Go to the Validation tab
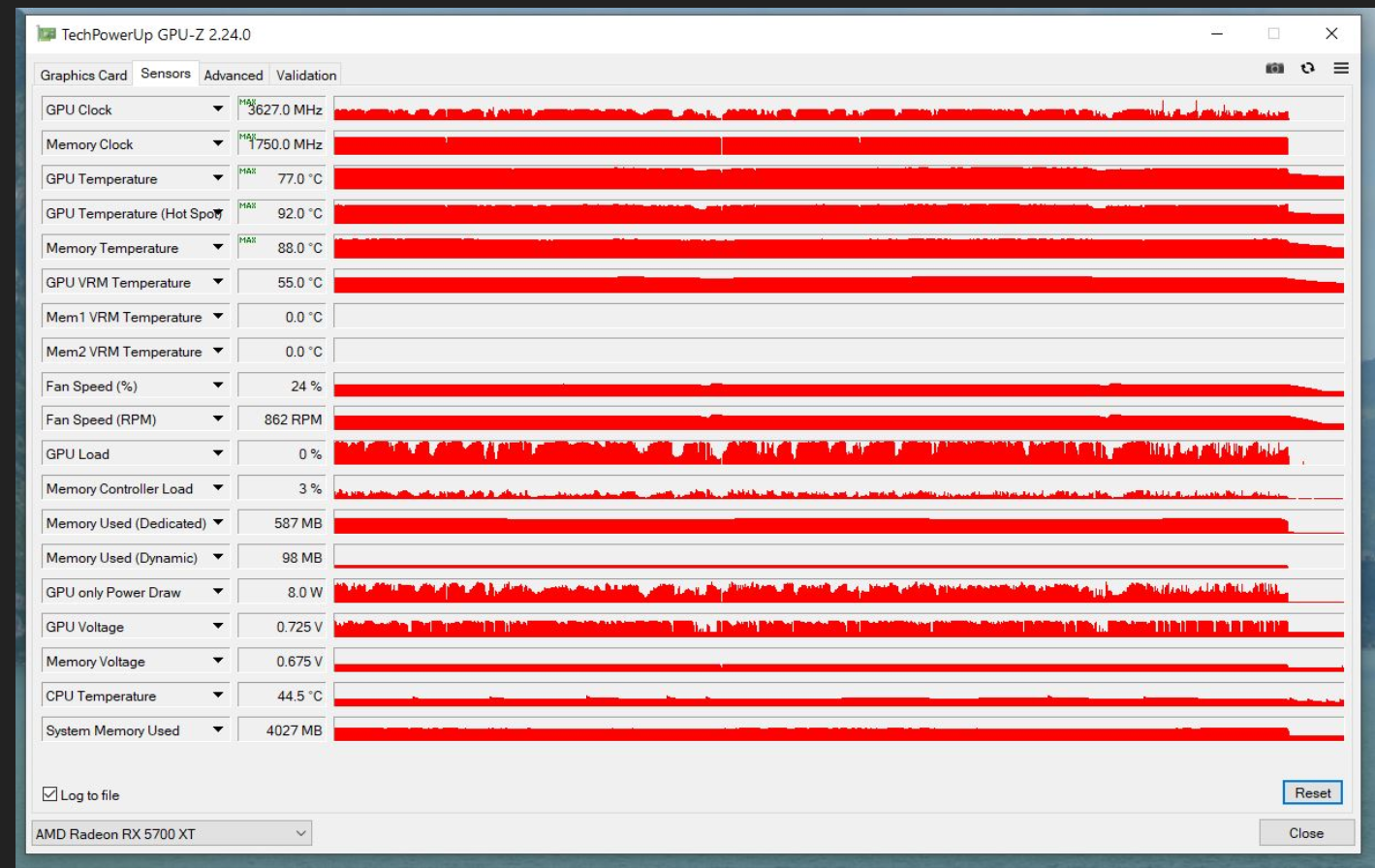The image size is (1375, 868). tap(306, 75)
